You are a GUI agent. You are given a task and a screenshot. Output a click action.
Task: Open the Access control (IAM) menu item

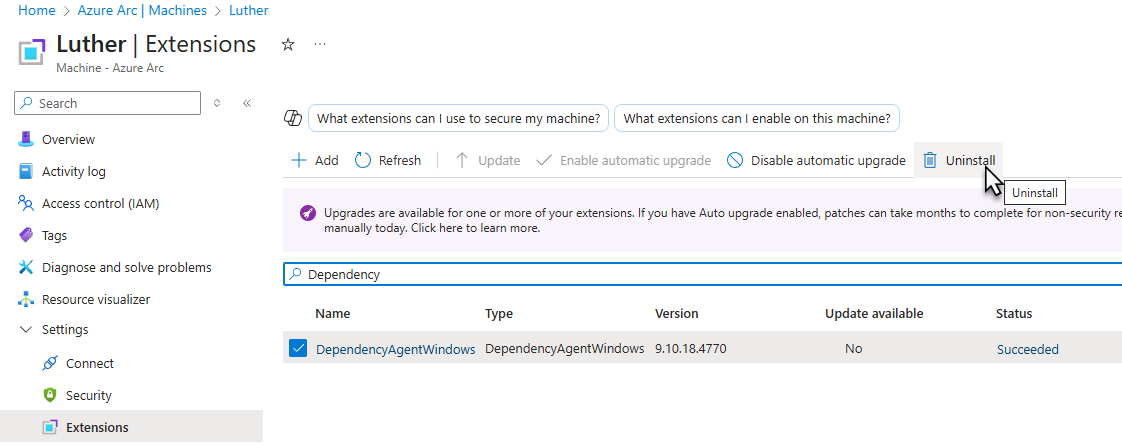(x=100, y=204)
